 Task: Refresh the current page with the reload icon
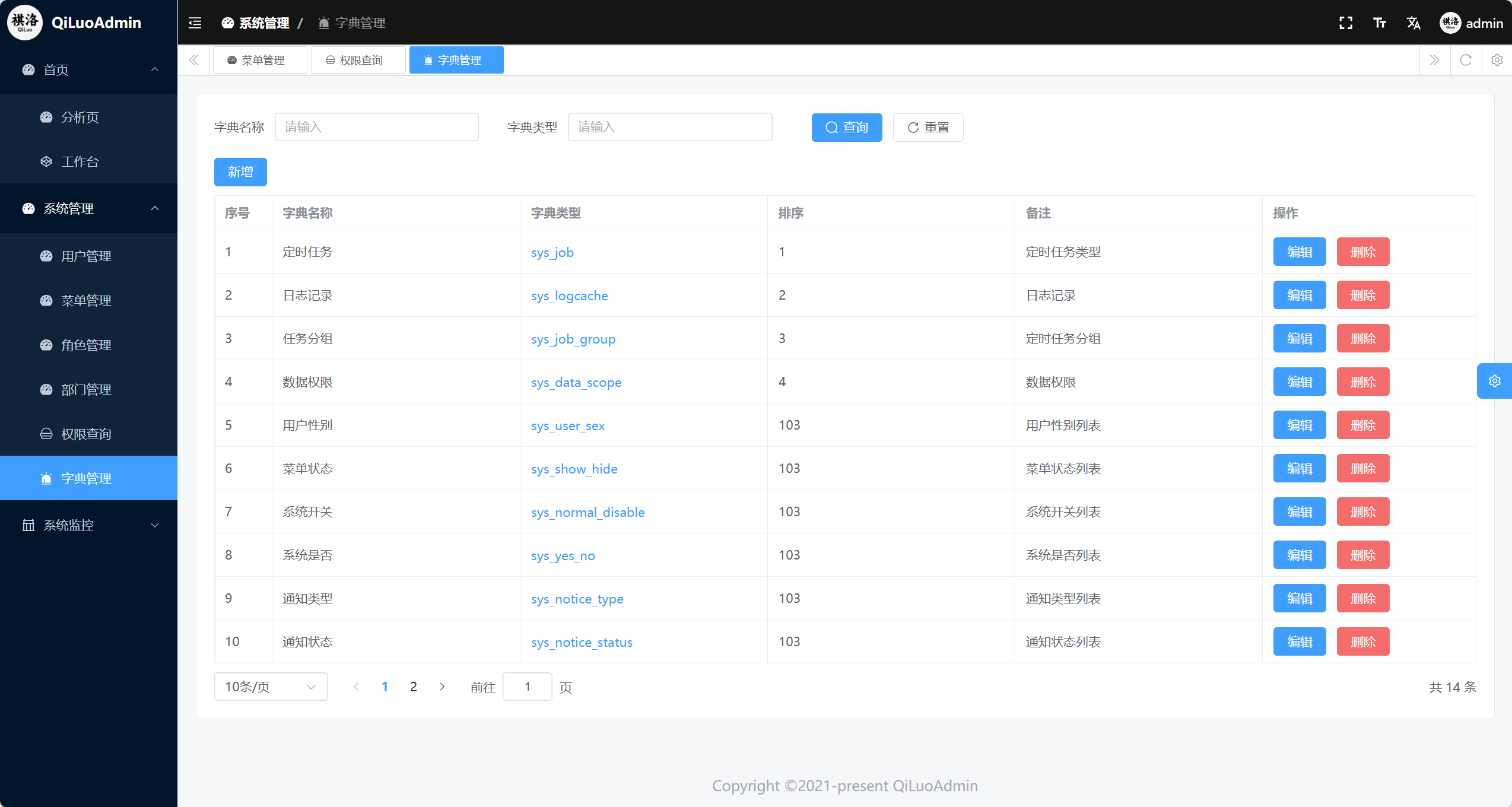[1466, 60]
